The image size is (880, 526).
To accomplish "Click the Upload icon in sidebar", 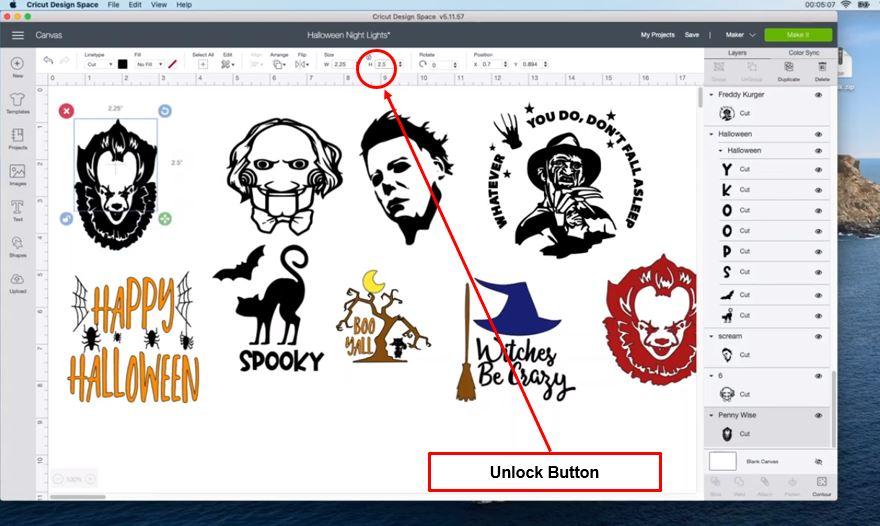I will pyautogui.click(x=17, y=279).
